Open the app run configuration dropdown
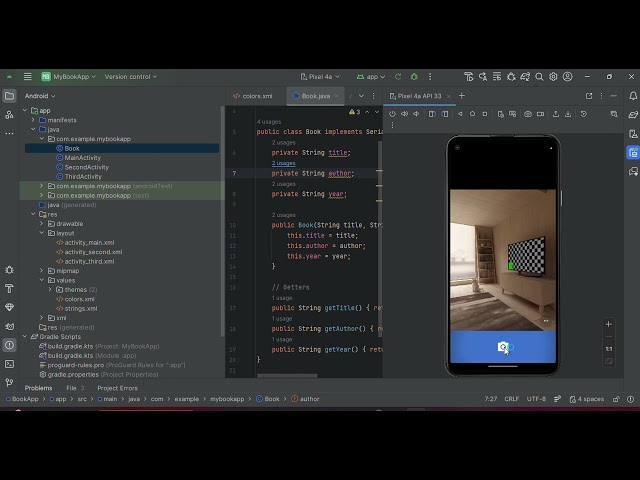Image resolution: width=640 pixels, height=480 pixels. click(371, 77)
